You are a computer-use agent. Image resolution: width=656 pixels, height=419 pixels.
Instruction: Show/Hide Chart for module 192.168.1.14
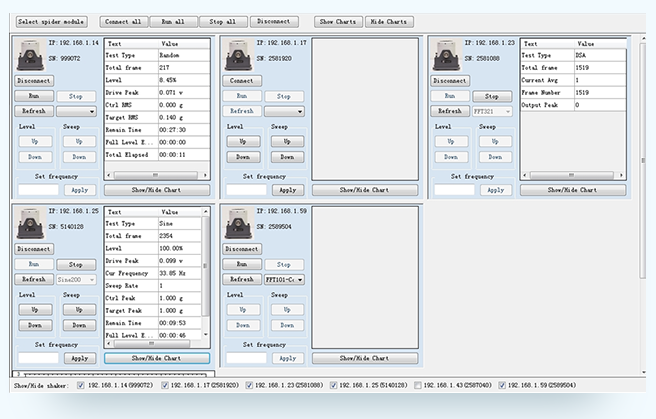[x=157, y=190]
